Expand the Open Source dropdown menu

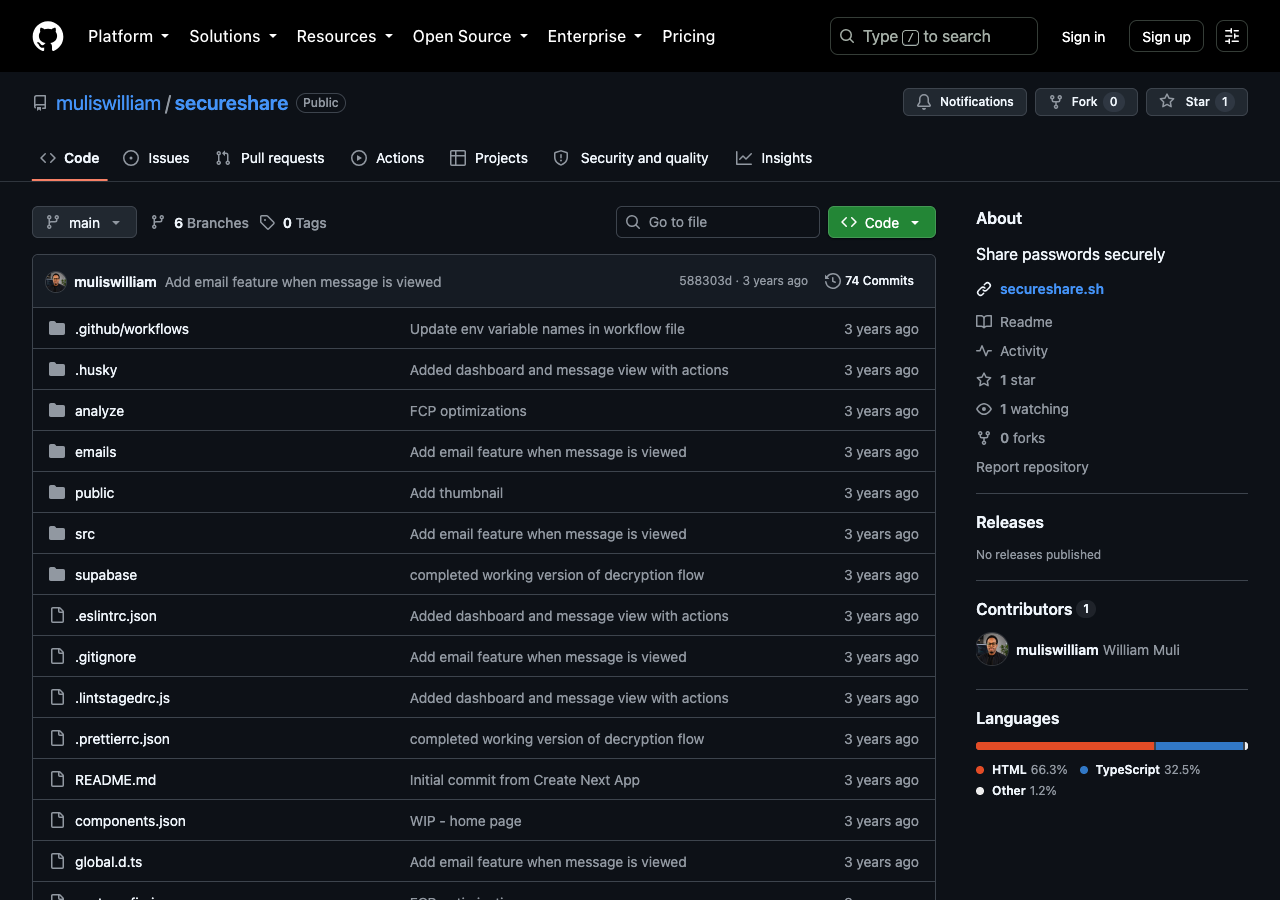pyautogui.click(x=470, y=36)
